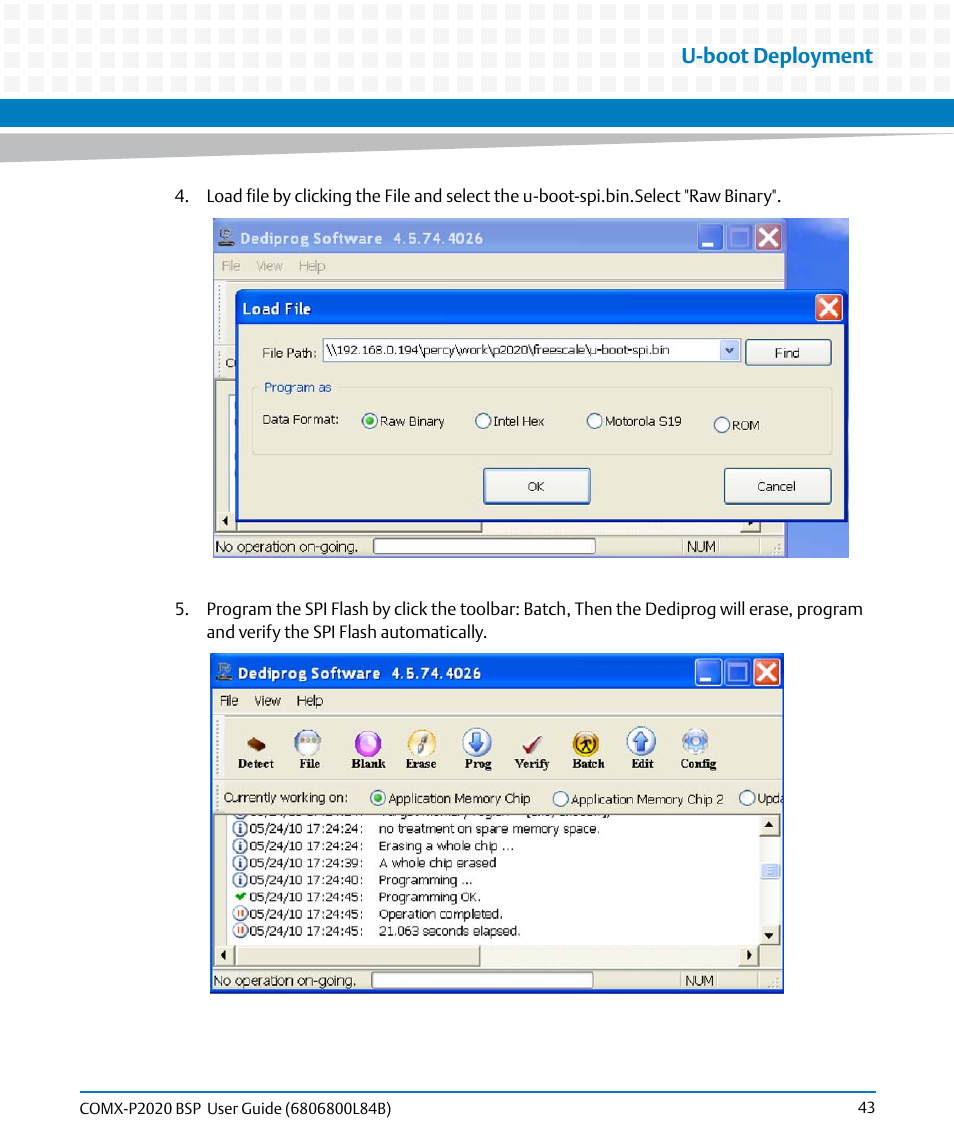Open the File Path dropdown list

tap(729, 351)
